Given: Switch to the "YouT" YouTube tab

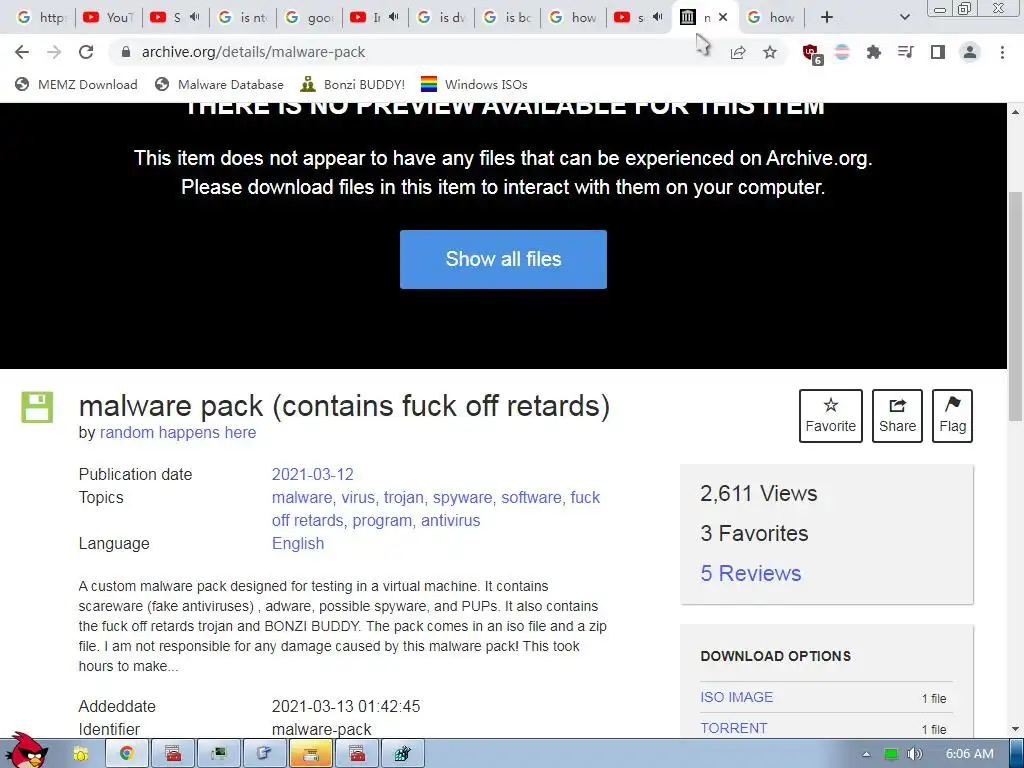Looking at the screenshot, I should click(x=108, y=18).
